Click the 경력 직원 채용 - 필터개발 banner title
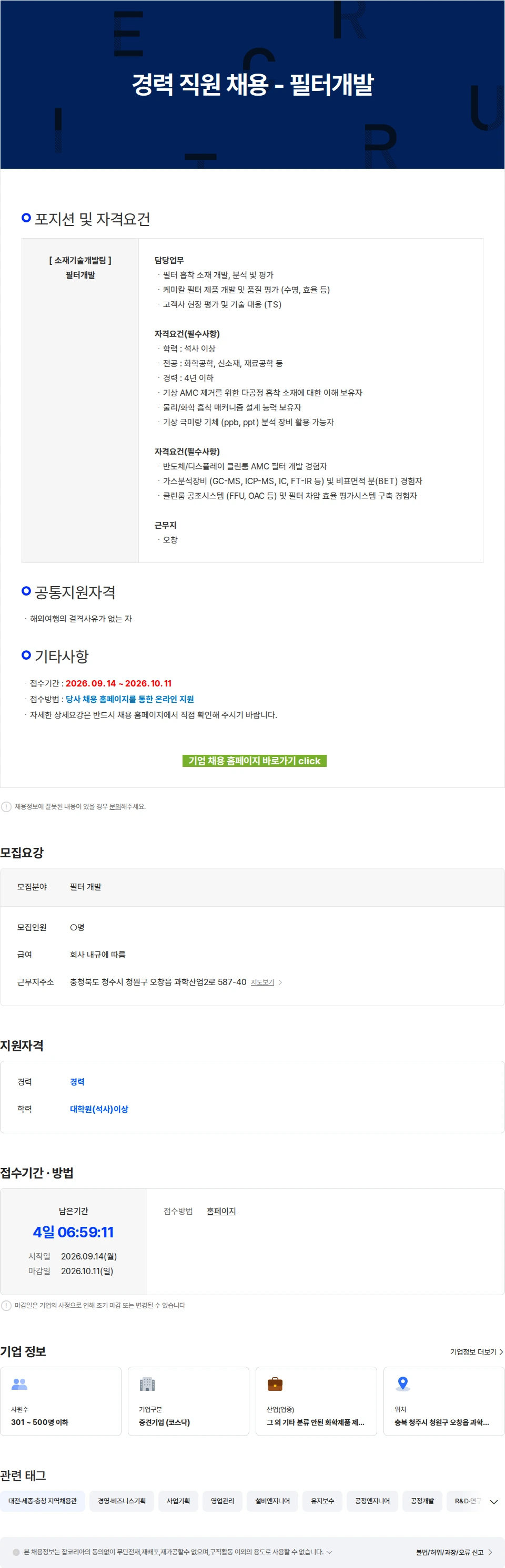This screenshot has width=505, height=1568. (253, 84)
